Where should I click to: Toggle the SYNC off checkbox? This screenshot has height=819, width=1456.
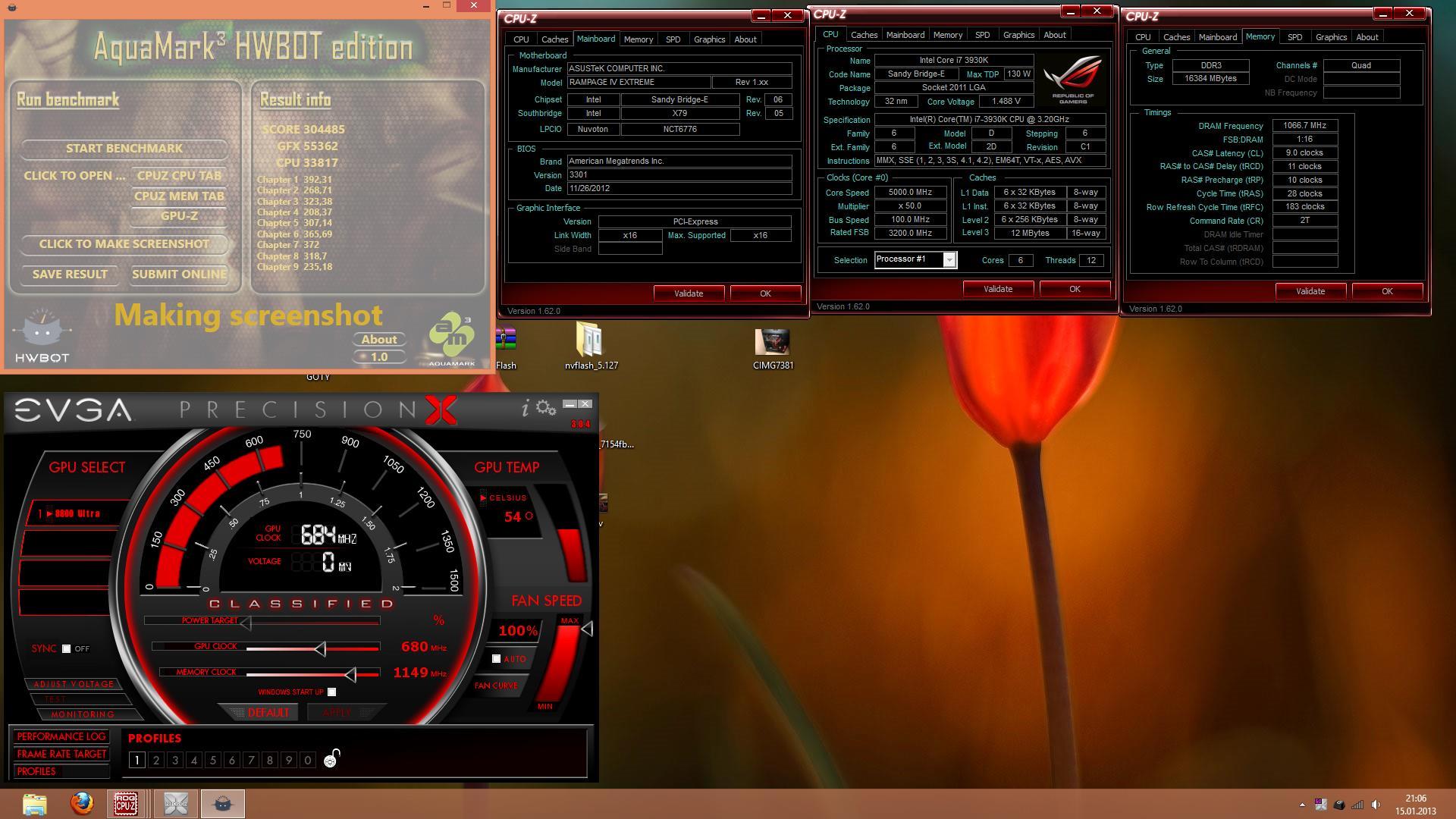(x=66, y=648)
